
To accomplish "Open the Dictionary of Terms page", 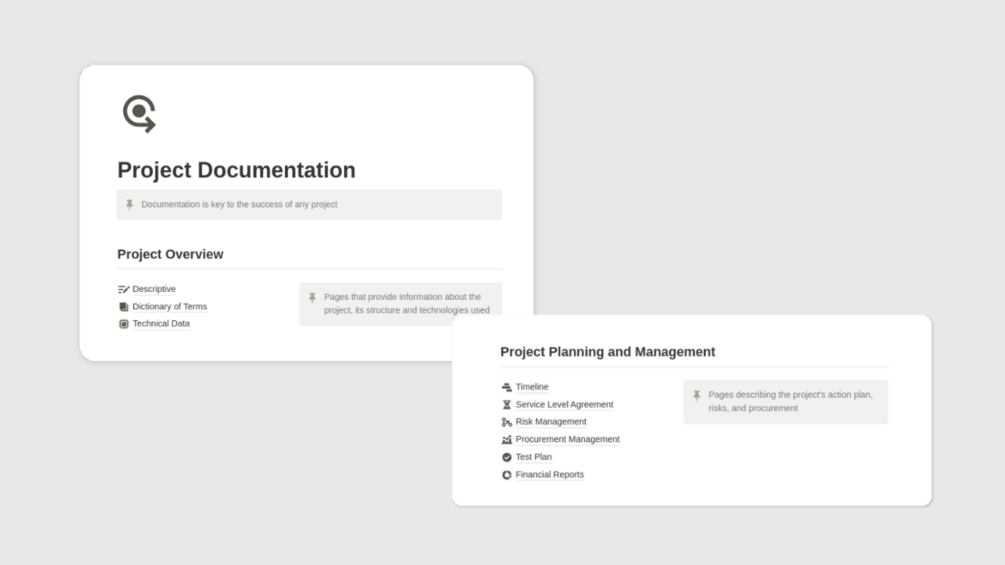I will pyautogui.click(x=169, y=307).
